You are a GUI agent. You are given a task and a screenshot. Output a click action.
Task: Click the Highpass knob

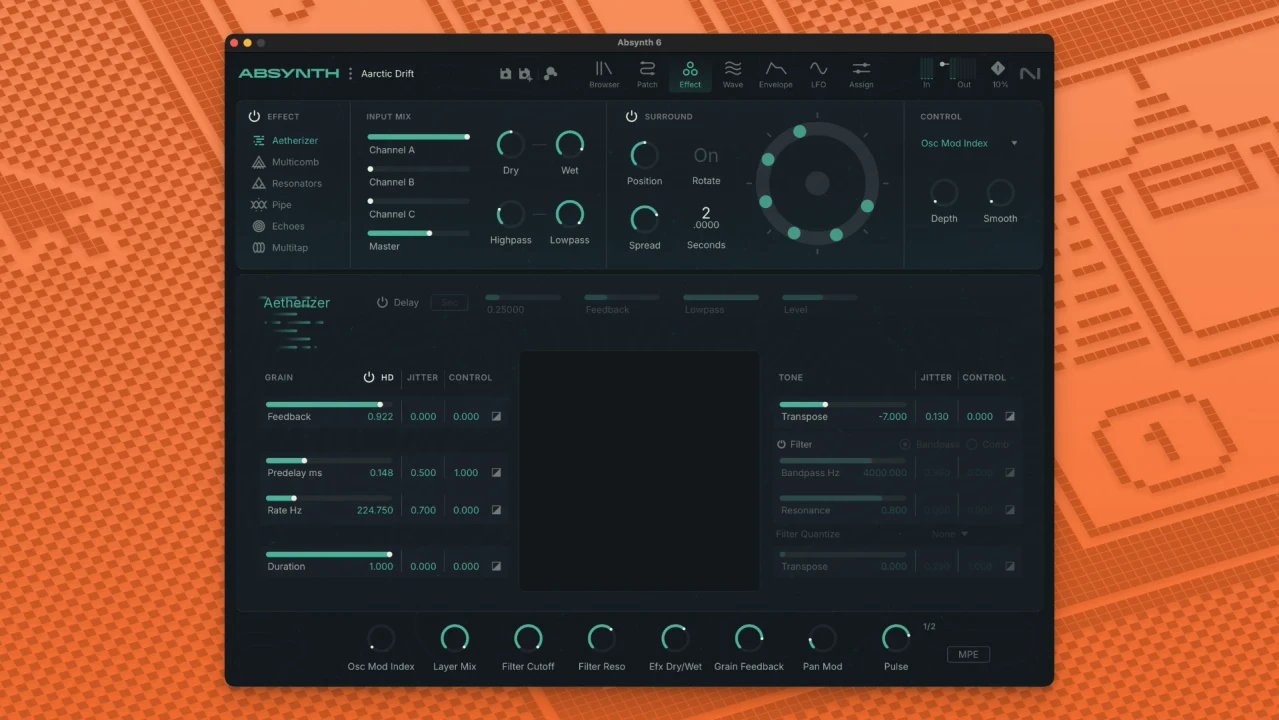pyautogui.click(x=511, y=214)
